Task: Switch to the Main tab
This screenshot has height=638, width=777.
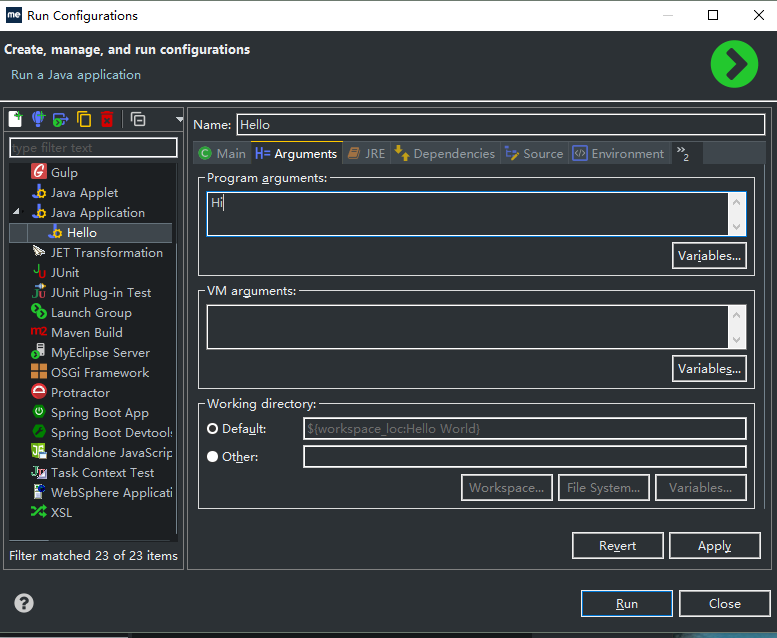Action: pyautogui.click(x=222, y=154)
